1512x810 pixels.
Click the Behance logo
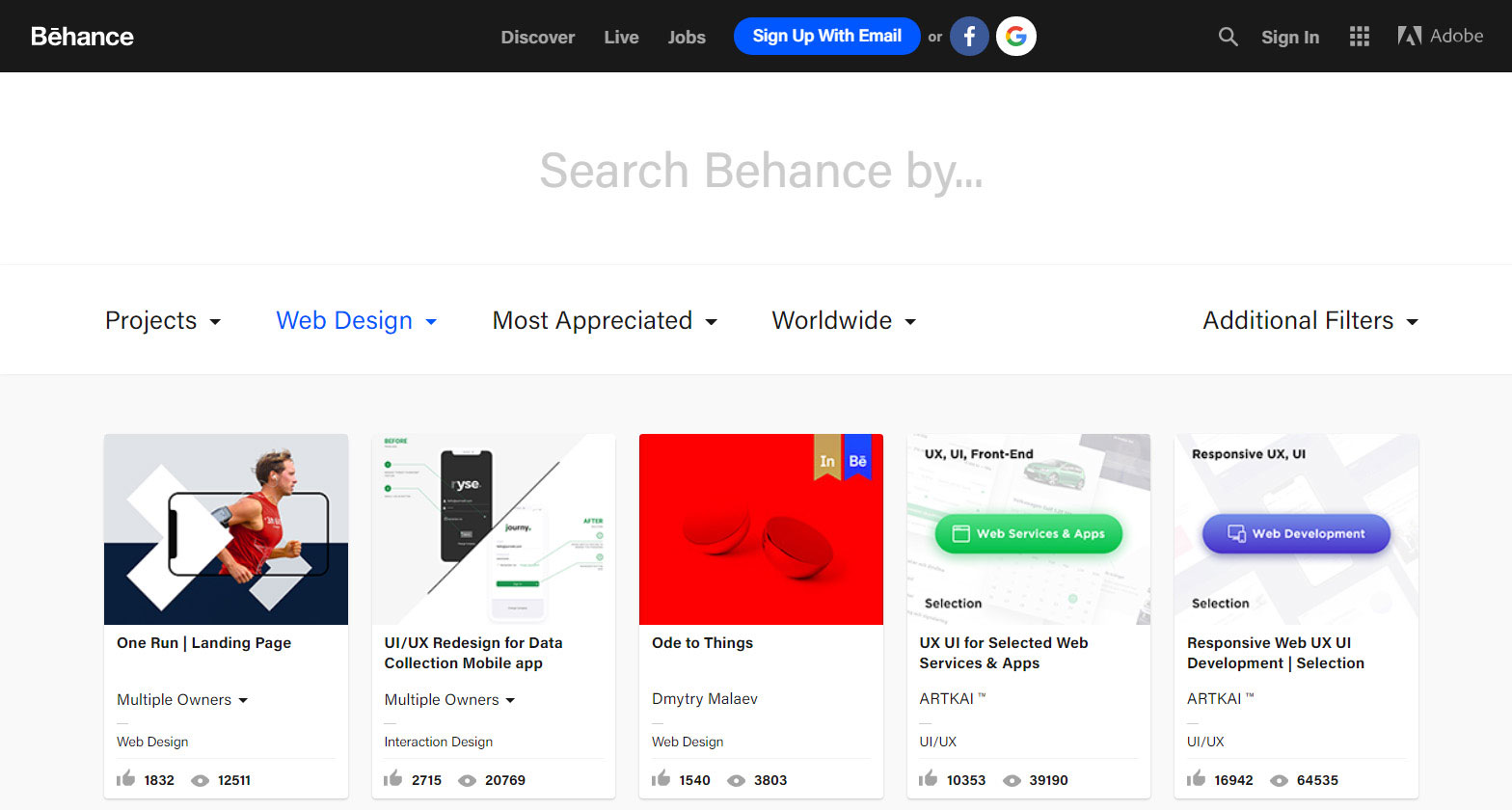[x=82, y=37]
